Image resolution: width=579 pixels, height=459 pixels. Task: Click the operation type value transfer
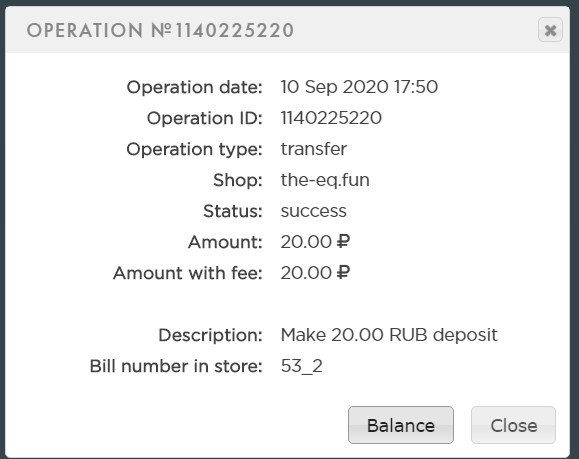pos(314,149)
